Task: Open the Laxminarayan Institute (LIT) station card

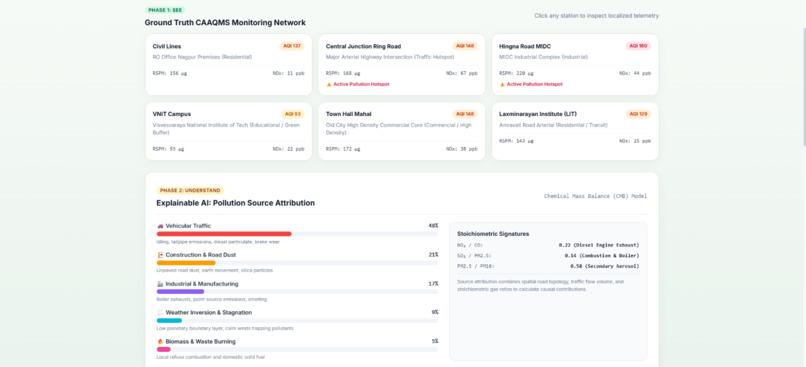Action: point(575,131)
